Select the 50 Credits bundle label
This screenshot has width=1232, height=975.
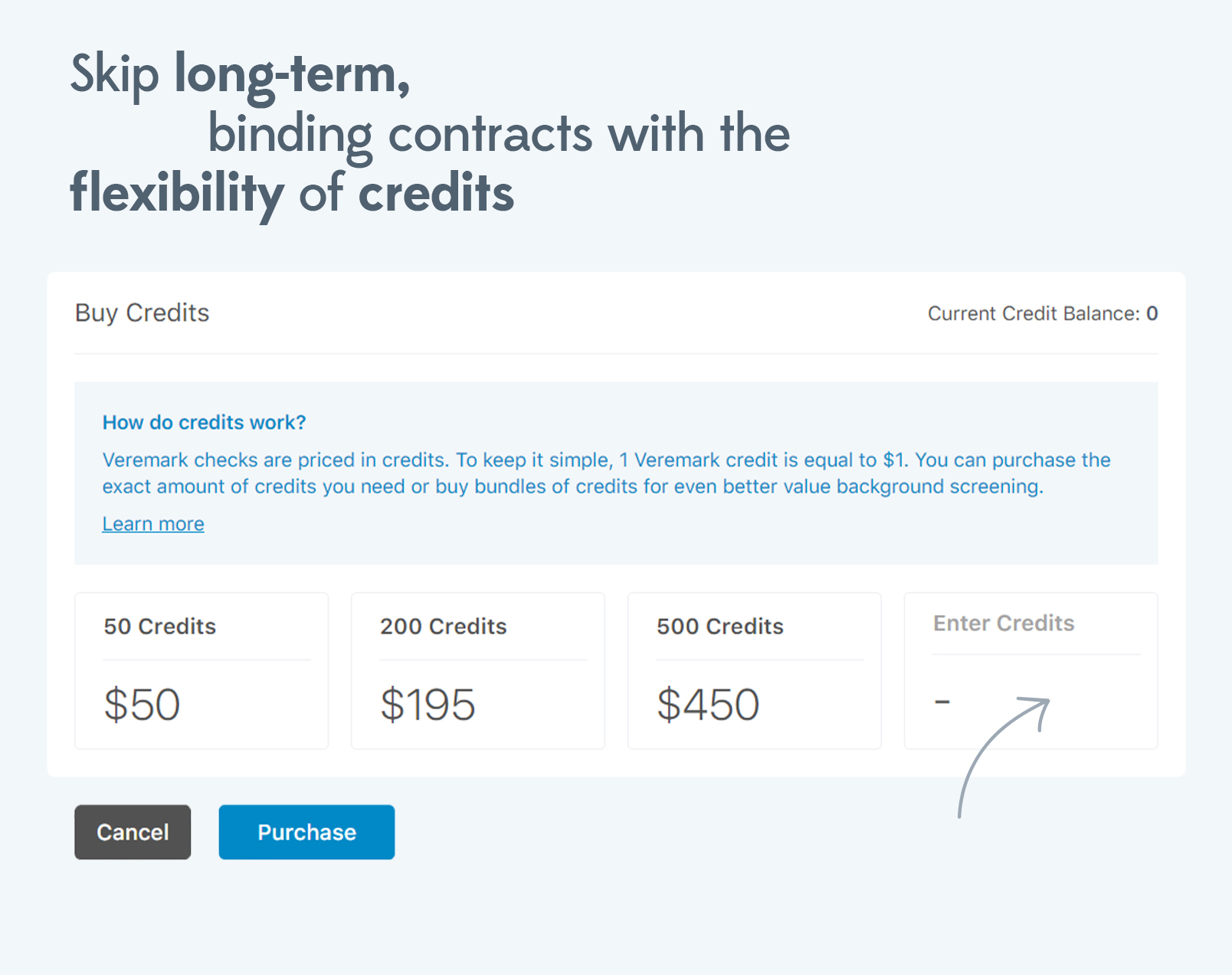(x=160, y=627)
